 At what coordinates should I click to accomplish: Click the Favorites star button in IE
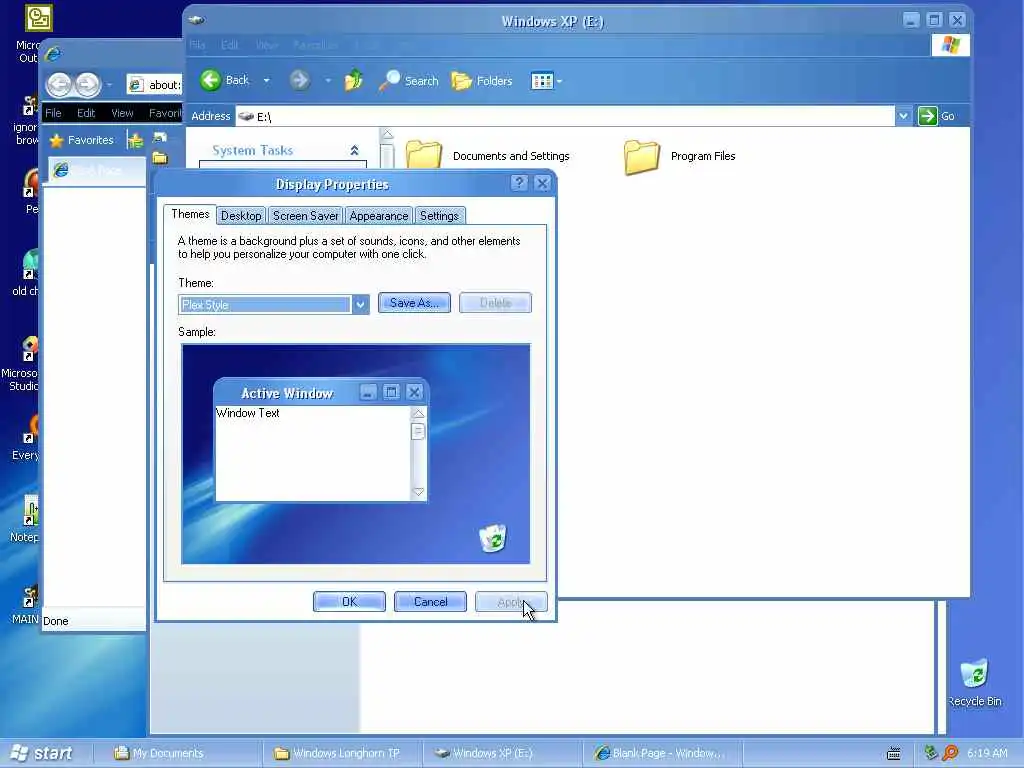coord(82,140)
